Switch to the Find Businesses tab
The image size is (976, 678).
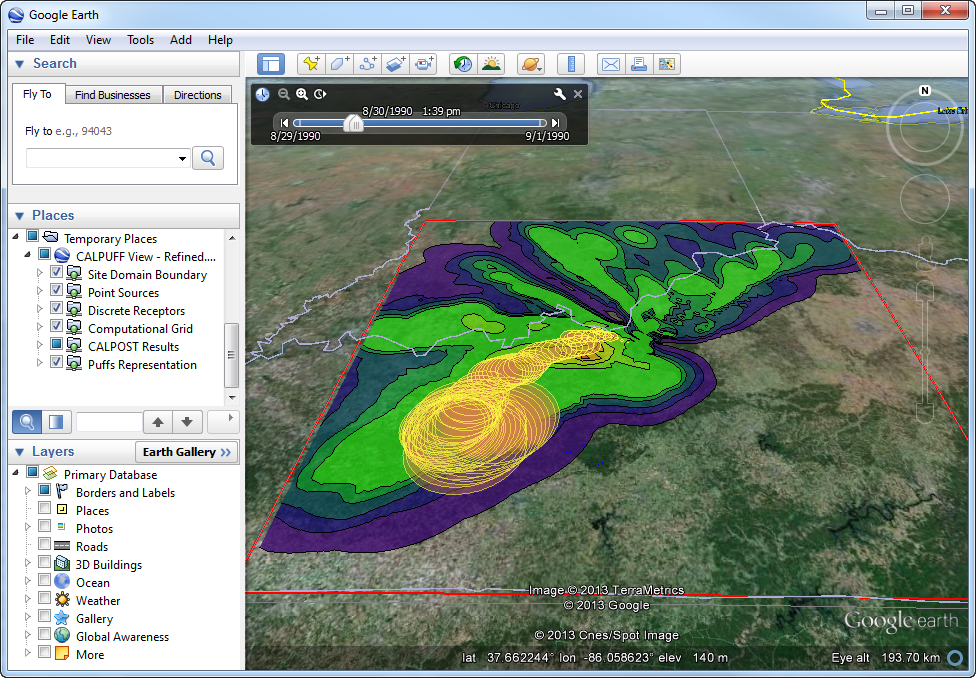113,95
